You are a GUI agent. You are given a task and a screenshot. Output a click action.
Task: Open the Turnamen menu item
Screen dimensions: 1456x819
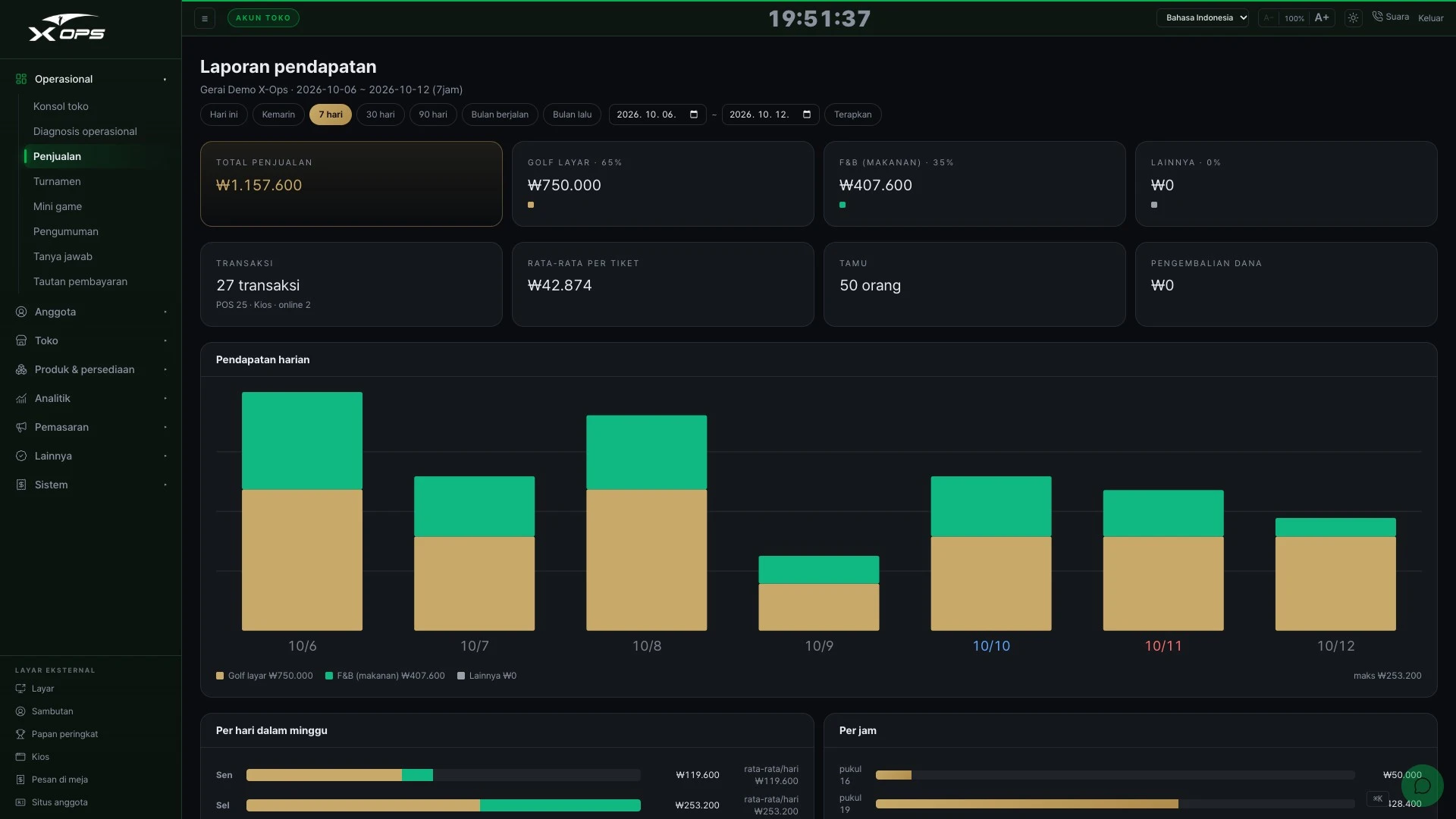[x=100, y=181]
